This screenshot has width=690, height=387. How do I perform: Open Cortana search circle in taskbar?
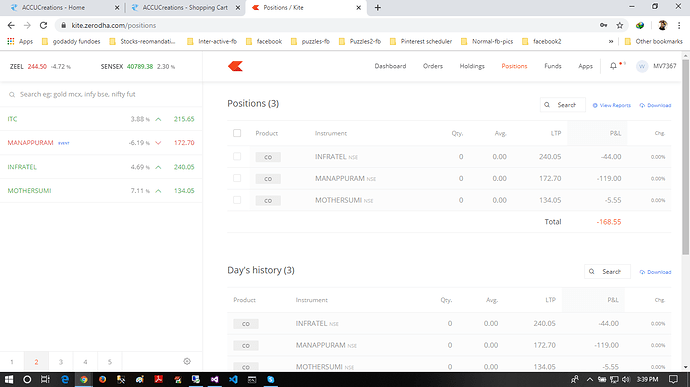pyautogui.click(x=27, y=379)
